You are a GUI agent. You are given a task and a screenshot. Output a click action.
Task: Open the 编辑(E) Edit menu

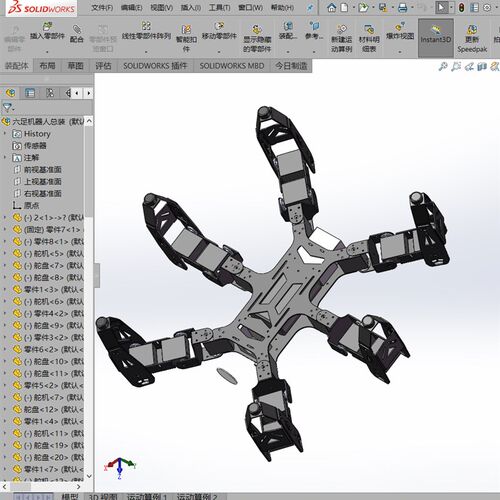tap(131, 7)
